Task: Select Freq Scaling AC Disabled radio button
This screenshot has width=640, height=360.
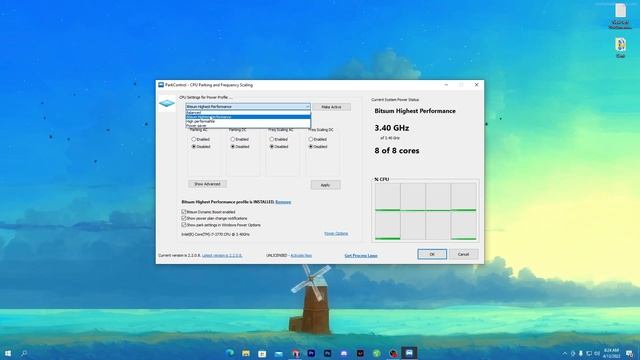Action: point(271,147)
